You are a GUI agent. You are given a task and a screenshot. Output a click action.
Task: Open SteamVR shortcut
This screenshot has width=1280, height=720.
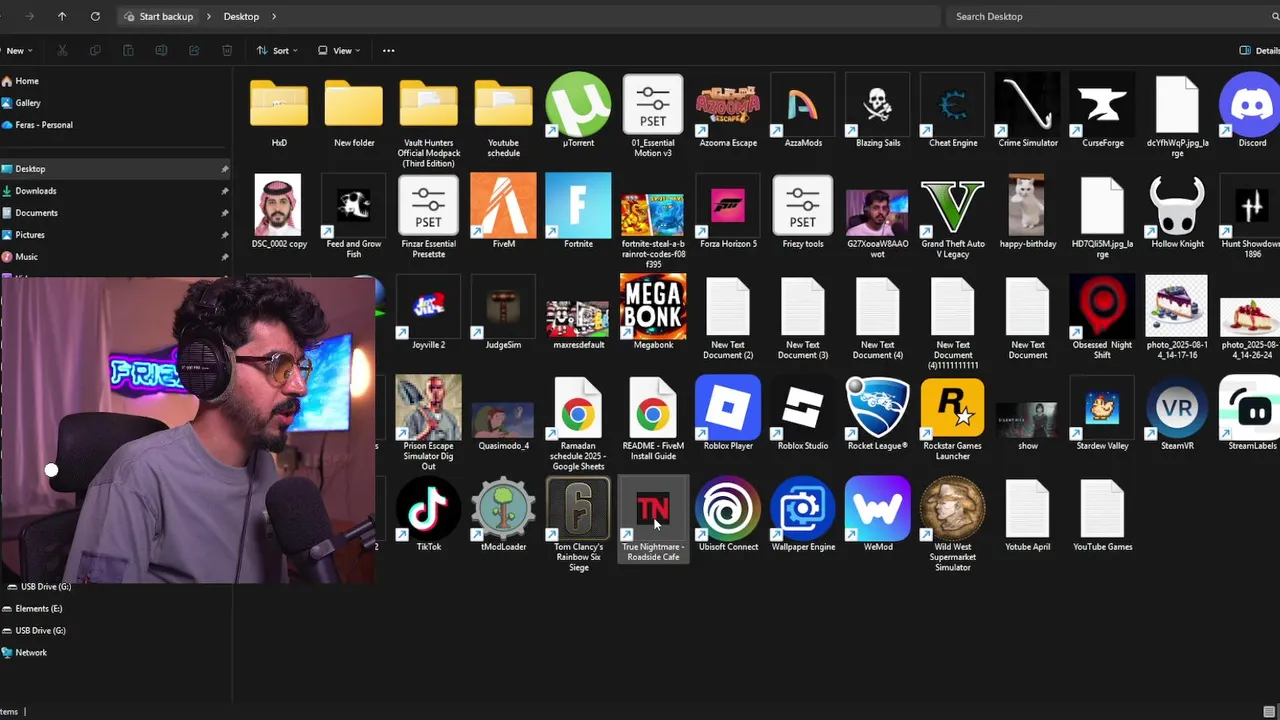point(1177,414)
